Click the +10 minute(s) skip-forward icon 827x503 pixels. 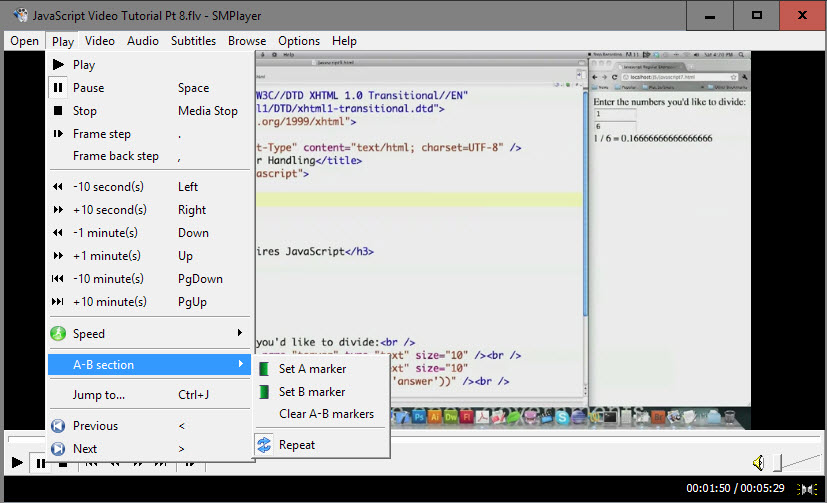pos(58,302)
